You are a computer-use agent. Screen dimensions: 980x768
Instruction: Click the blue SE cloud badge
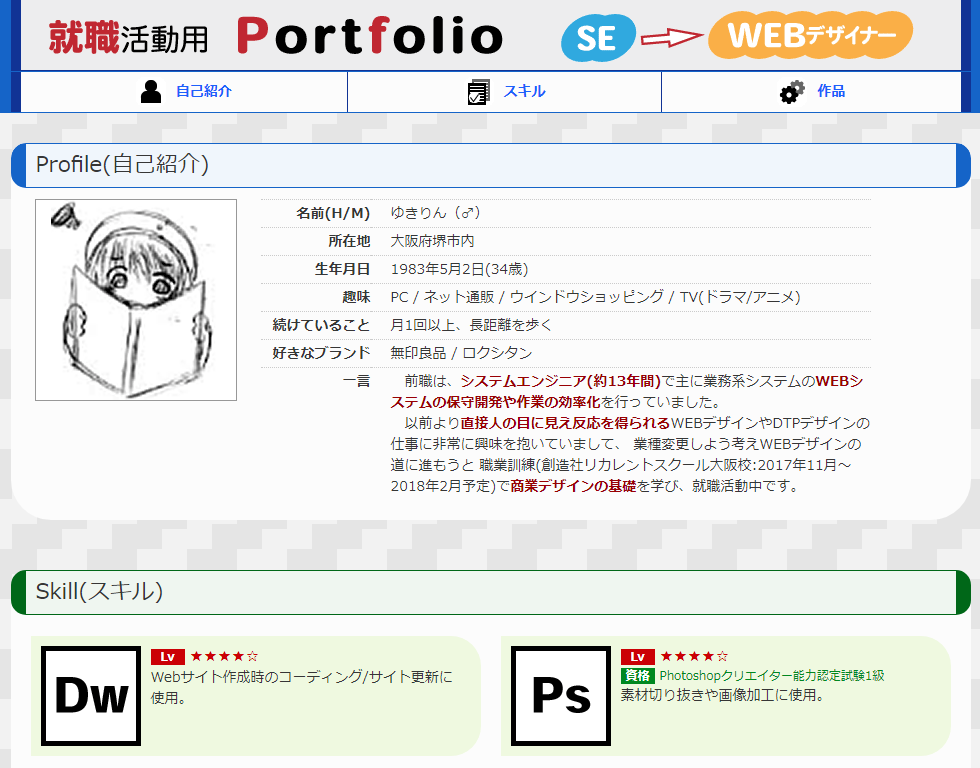[597, 39]
